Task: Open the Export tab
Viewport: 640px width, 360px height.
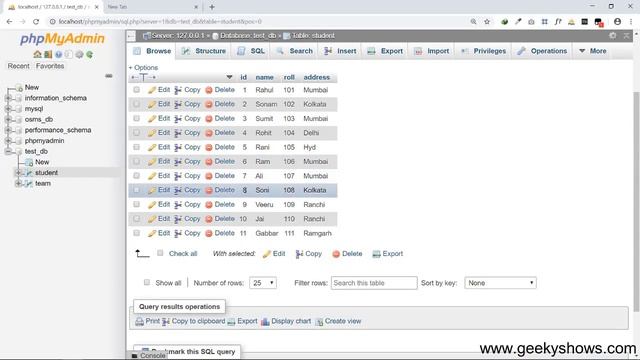Action: click(x=385, y=51)
